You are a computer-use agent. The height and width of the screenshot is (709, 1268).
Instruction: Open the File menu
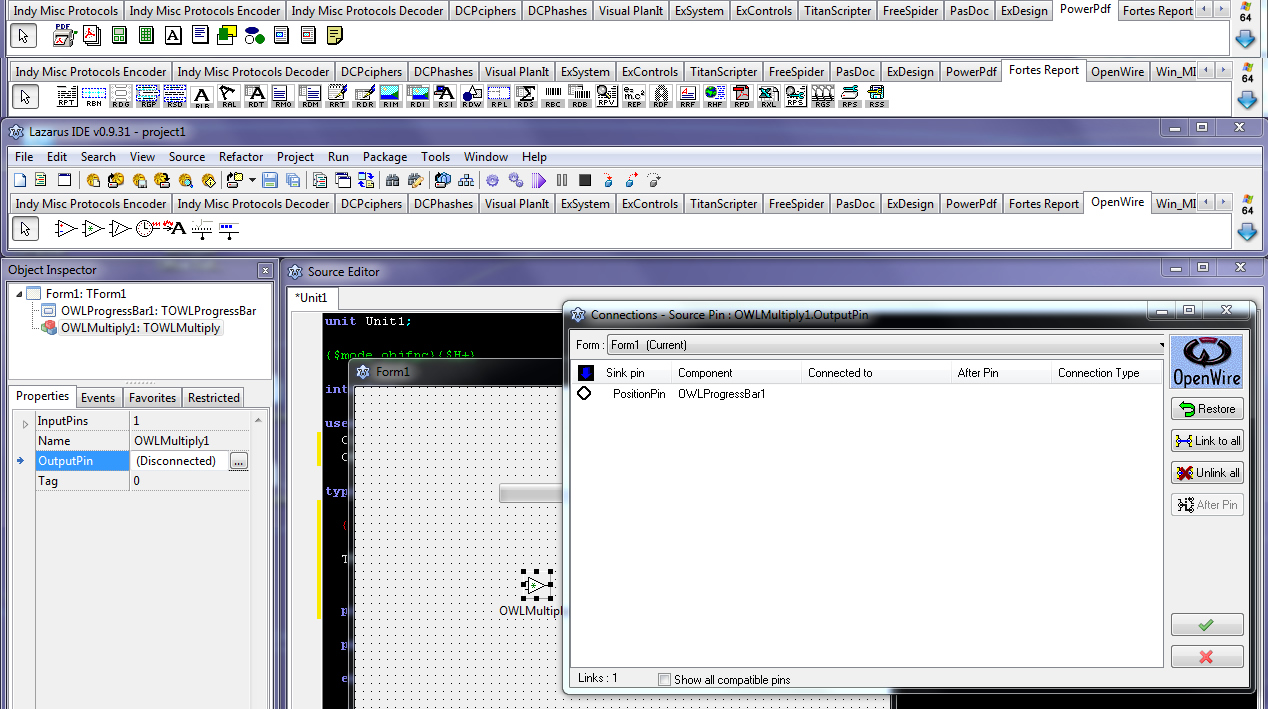[x=24, y=157]
